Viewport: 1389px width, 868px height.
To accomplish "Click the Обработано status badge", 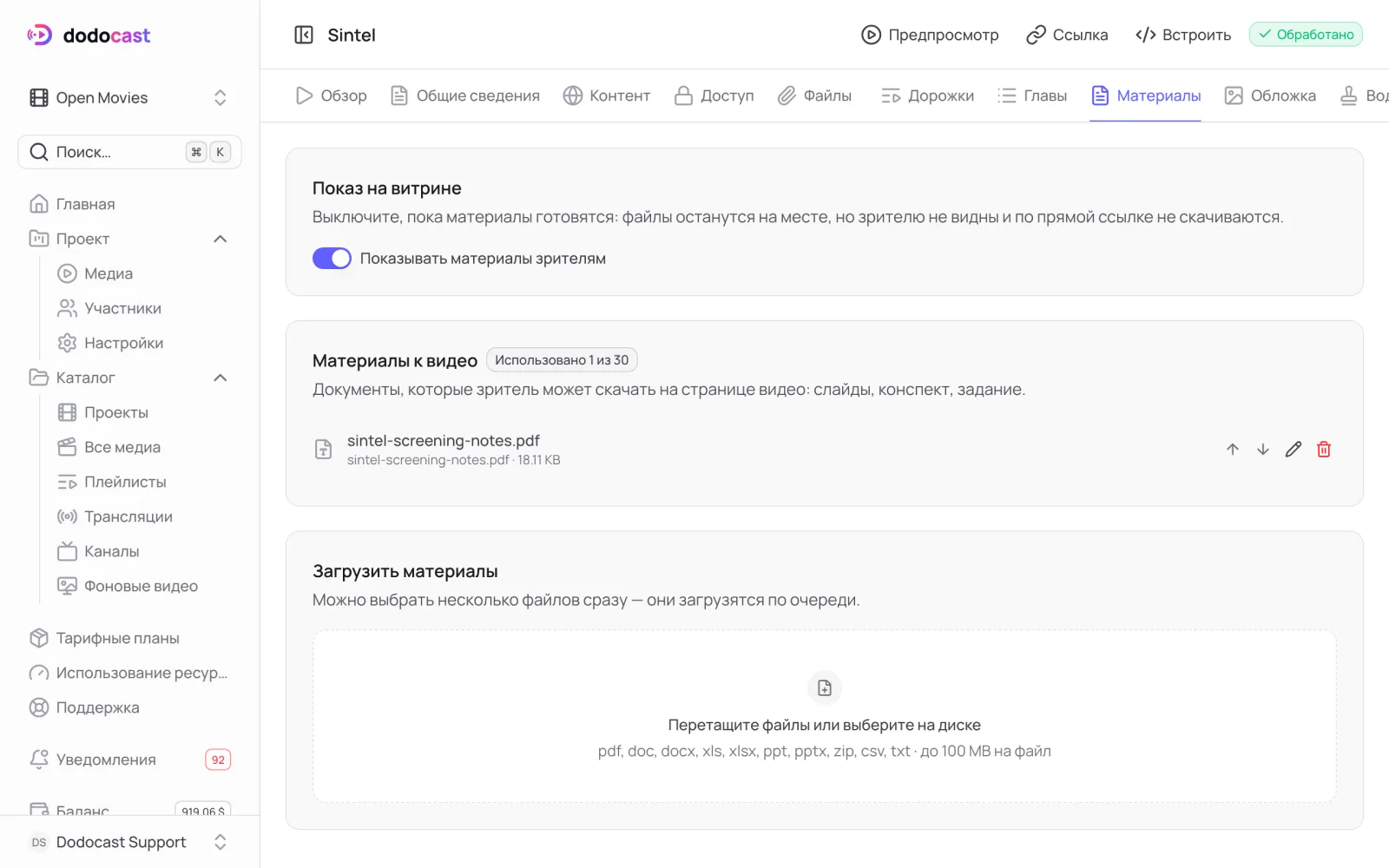I will coord(1306,35).
